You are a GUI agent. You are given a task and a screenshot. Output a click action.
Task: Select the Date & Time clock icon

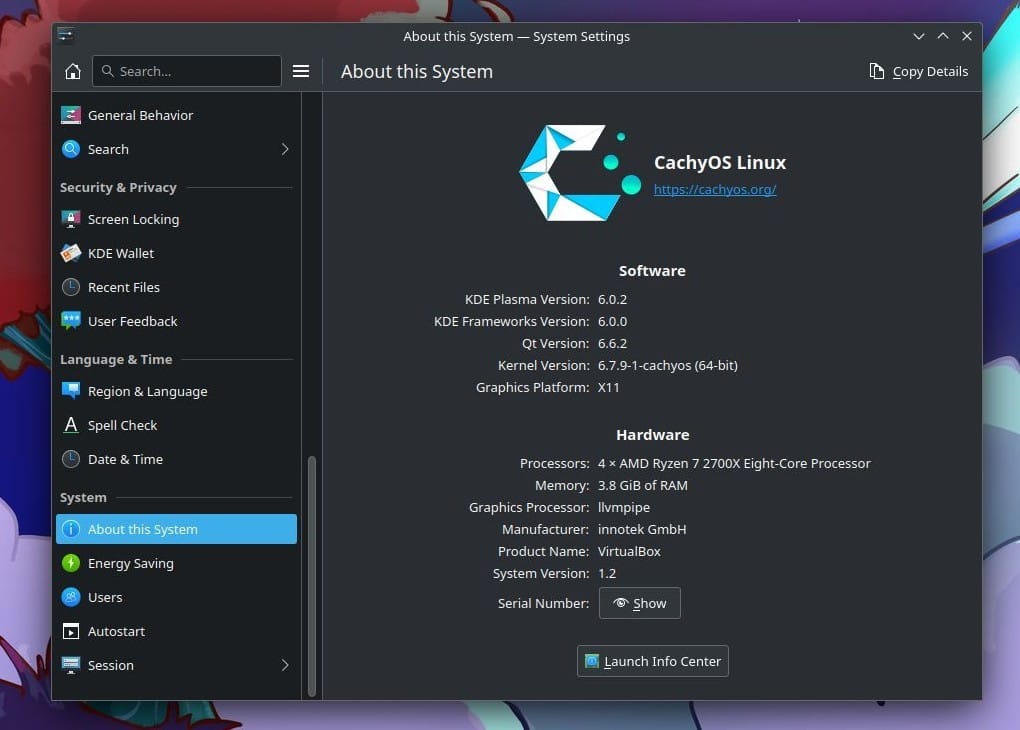(71, 459)
